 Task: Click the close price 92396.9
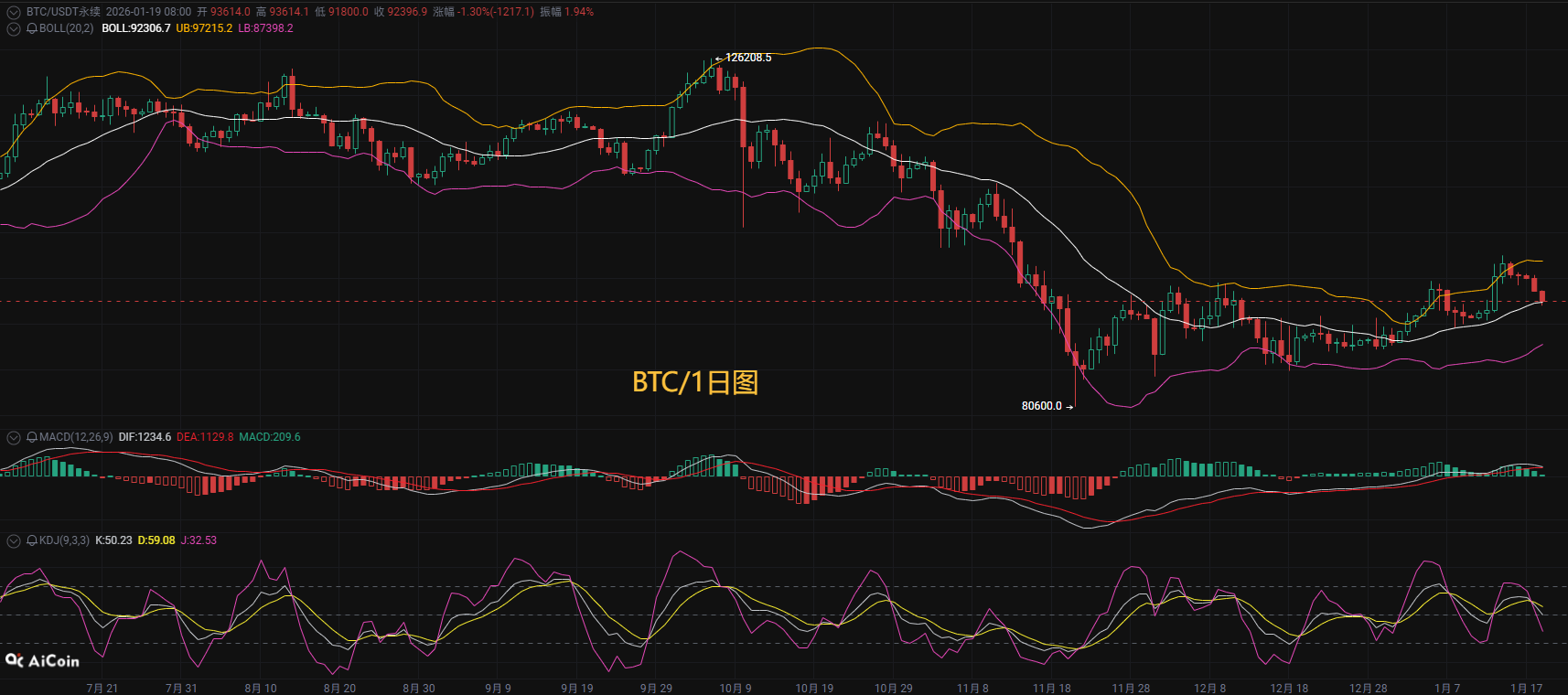pyautogui.click(x=407, y=12)
